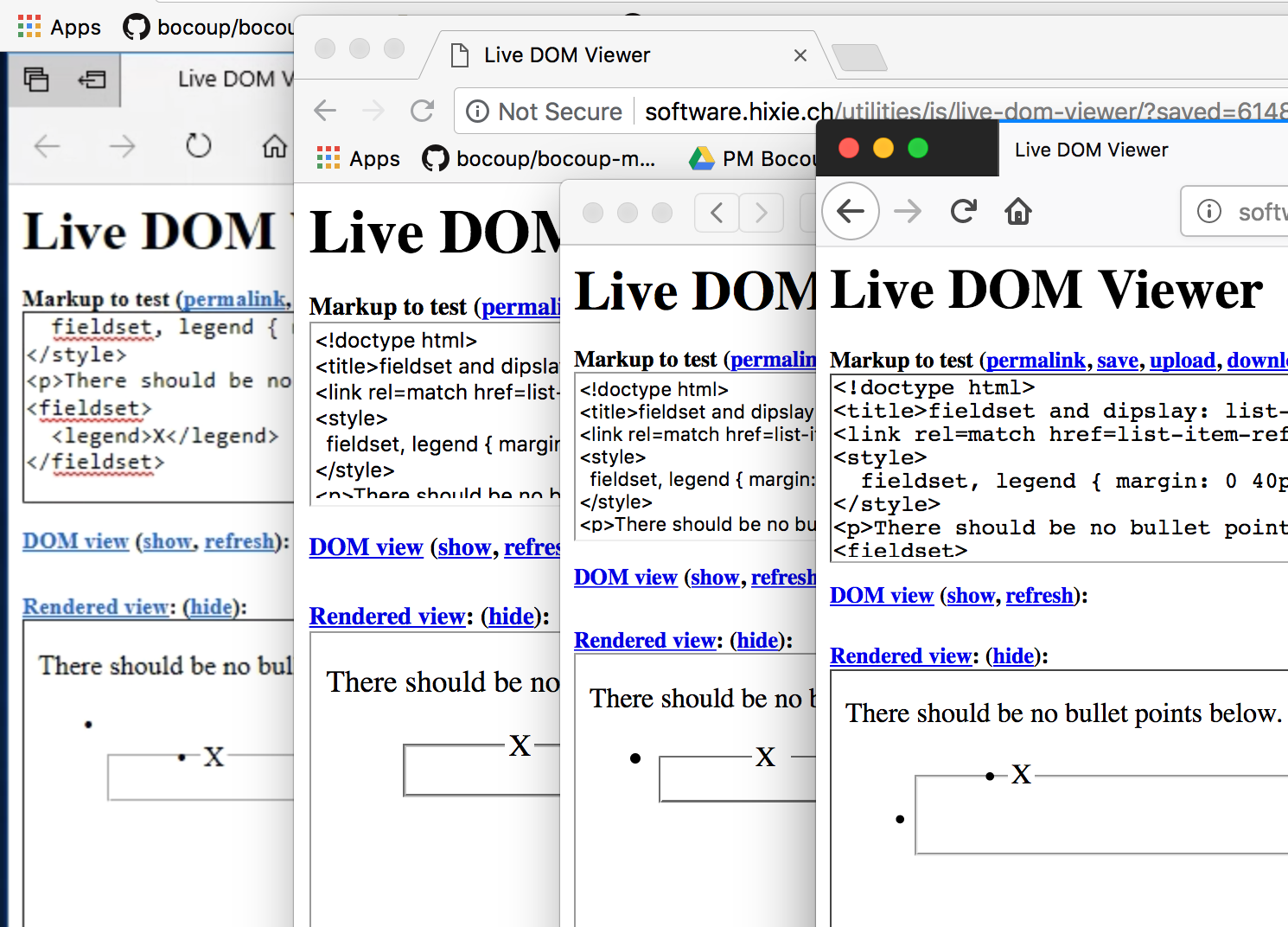Hide the Rendered view in the leftmost window
Image resolution: width=1288 pixels, height=927 pixels.
pyautogui.click(x=211, y=608)
